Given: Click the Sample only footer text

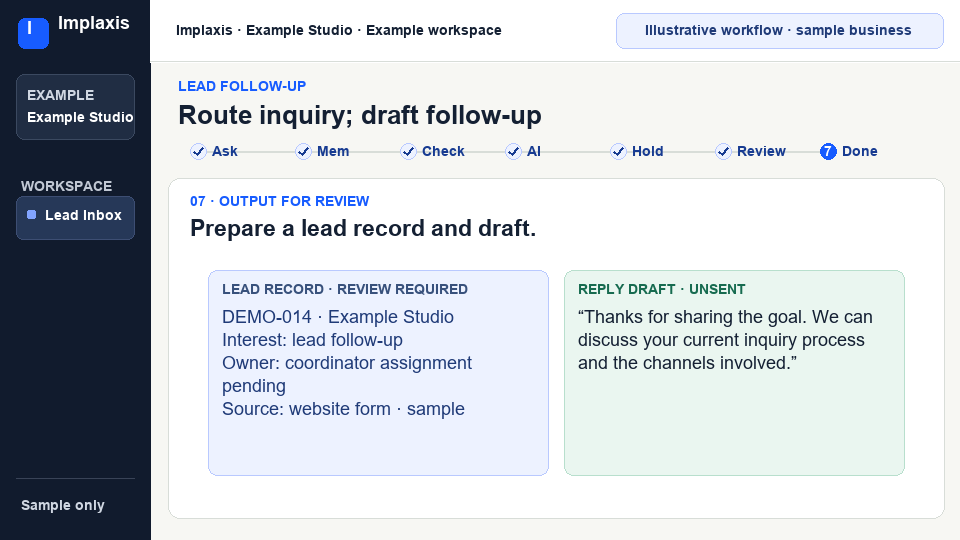Looking at the screenshot, I should [x=63, y=505].
